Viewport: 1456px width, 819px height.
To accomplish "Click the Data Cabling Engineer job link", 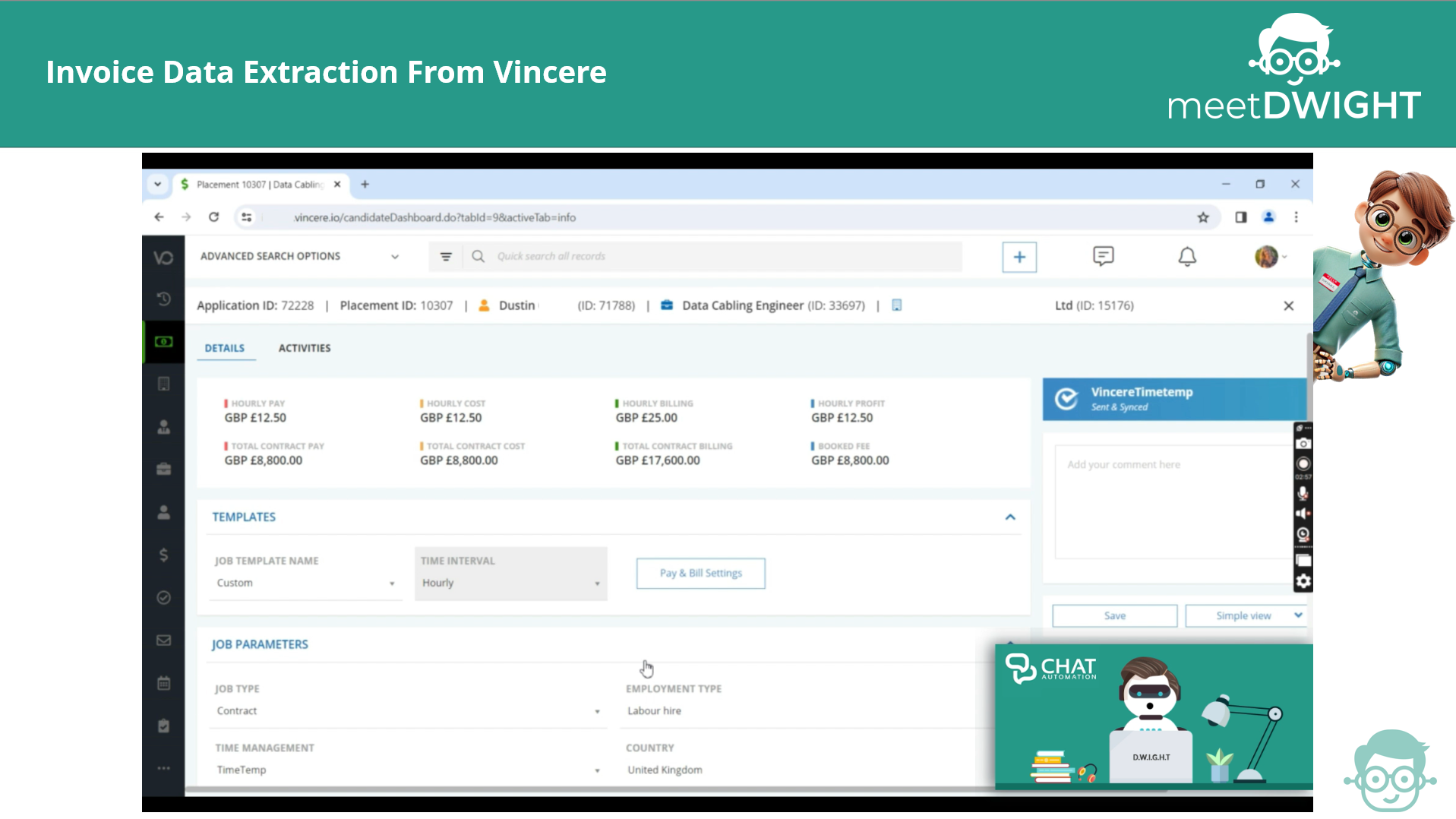I will pos(742,305).
